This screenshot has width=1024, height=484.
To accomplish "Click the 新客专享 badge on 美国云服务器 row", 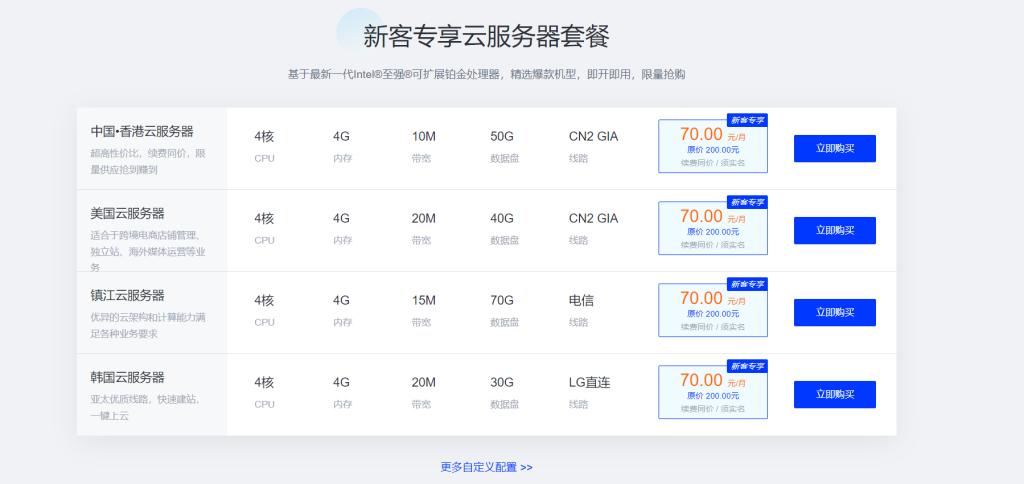I will pos(747,202).
